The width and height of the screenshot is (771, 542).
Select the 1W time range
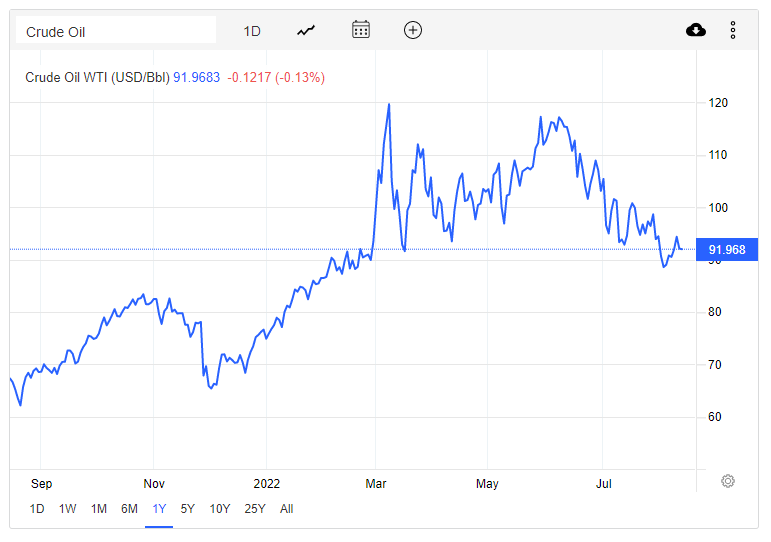[67, 509]
